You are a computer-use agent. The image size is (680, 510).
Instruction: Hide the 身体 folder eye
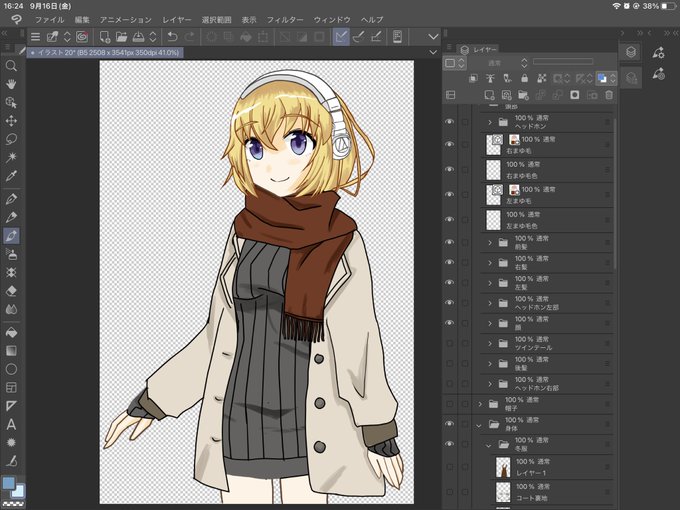click(450, 424)
